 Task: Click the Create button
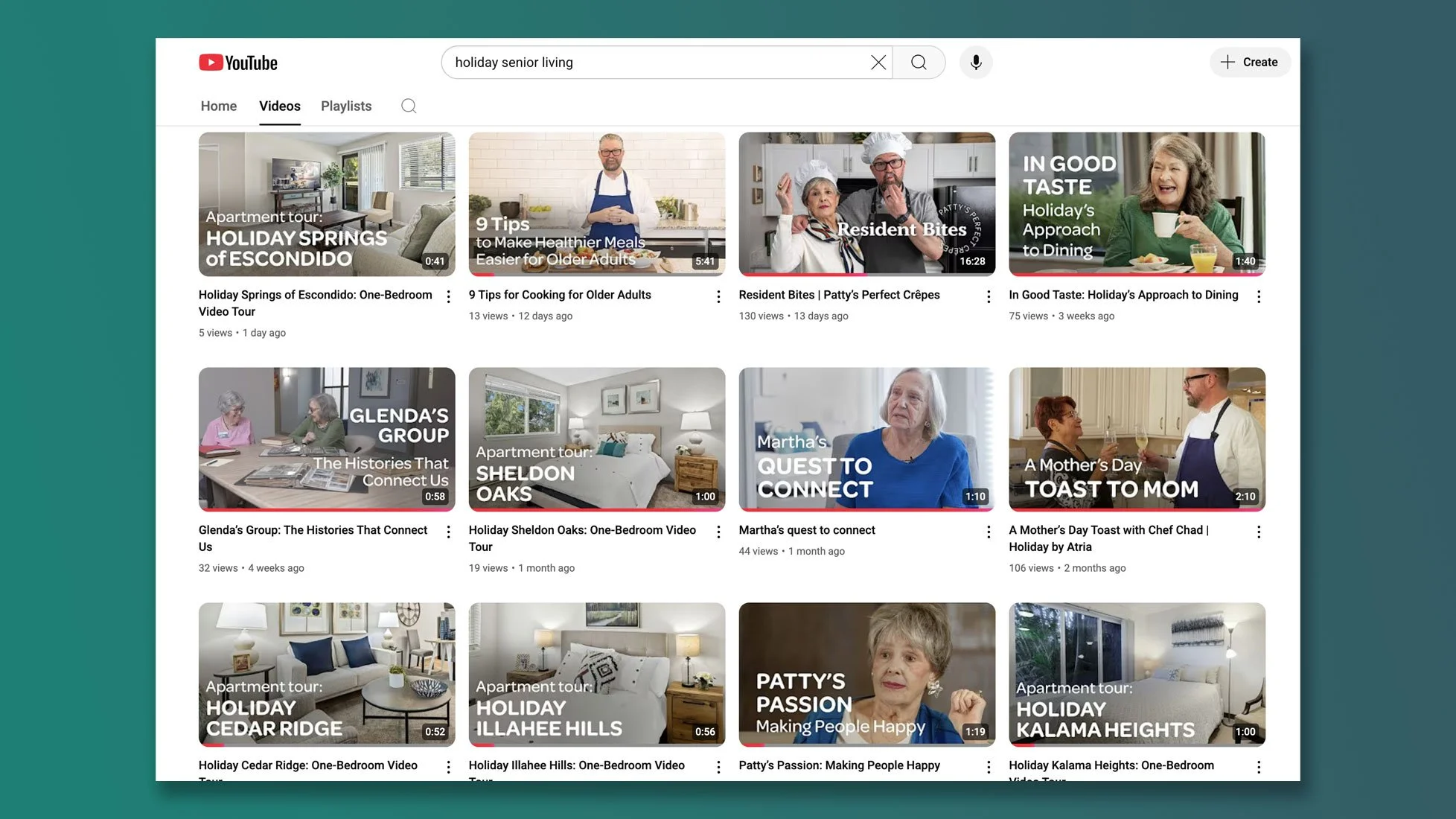click(1250, 63)
